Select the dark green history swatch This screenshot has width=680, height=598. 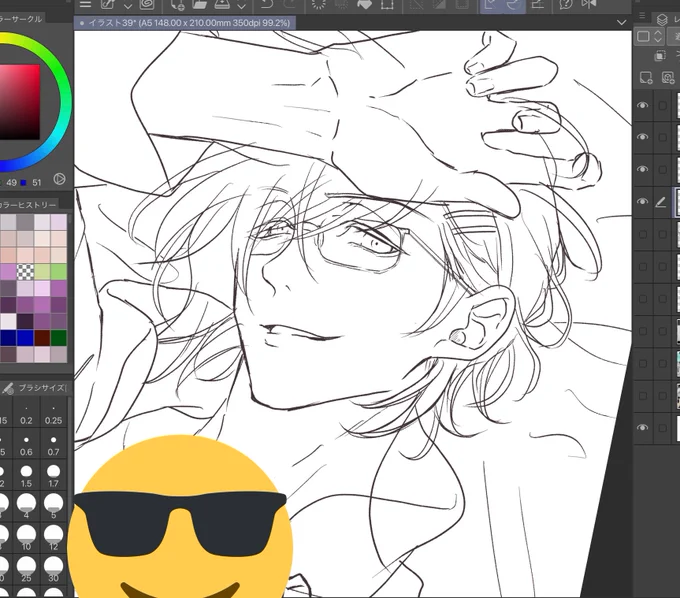click(59, 338)
